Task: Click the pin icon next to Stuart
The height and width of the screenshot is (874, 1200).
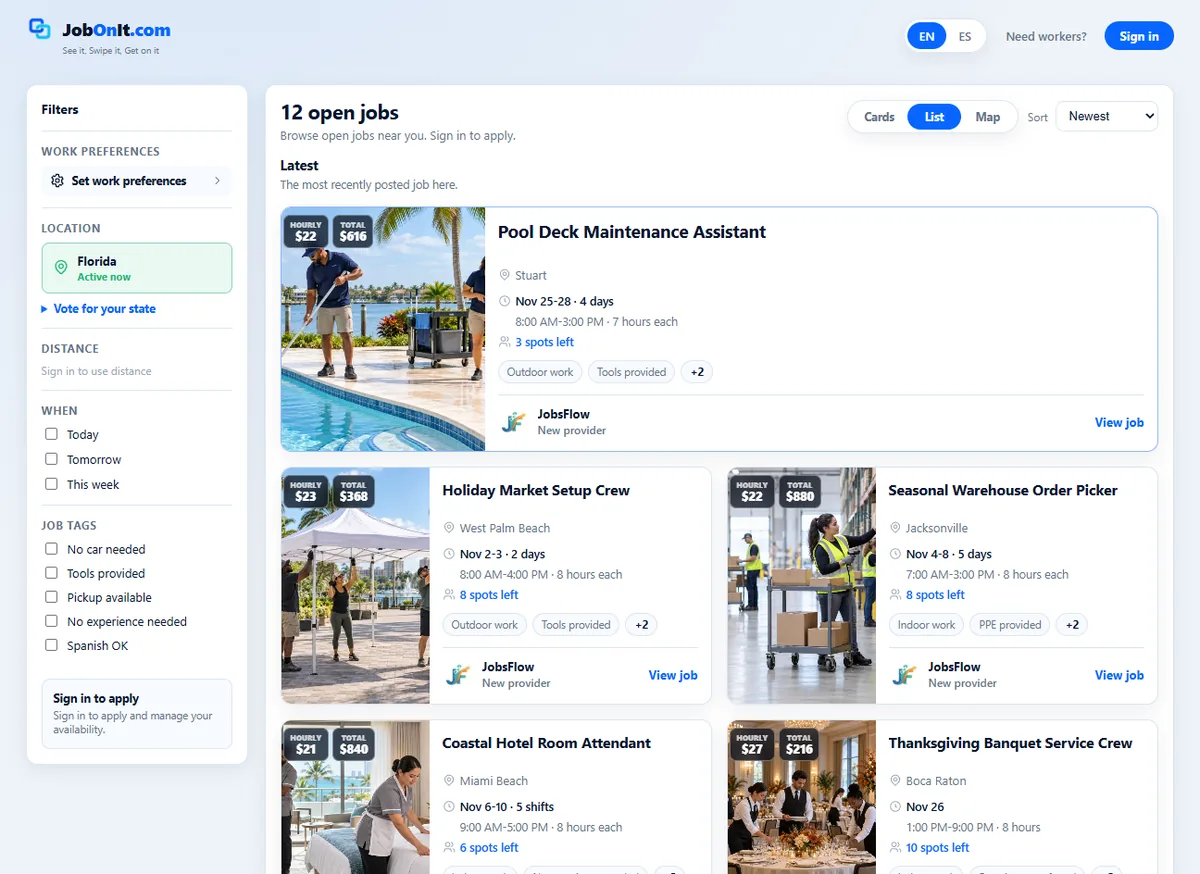Action: coord(504,275)
